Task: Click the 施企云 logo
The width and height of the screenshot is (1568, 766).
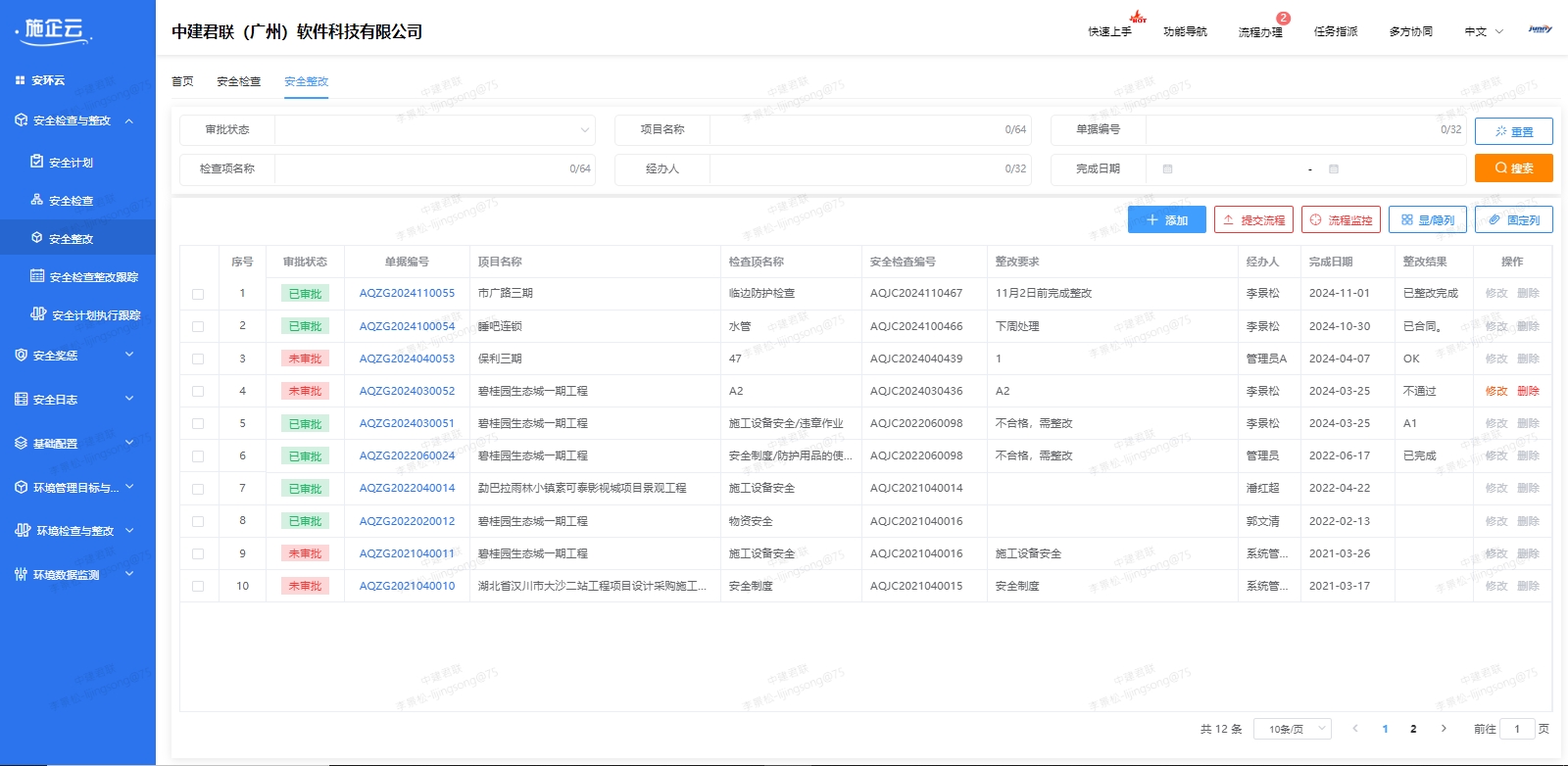Action: pos(55,31)
